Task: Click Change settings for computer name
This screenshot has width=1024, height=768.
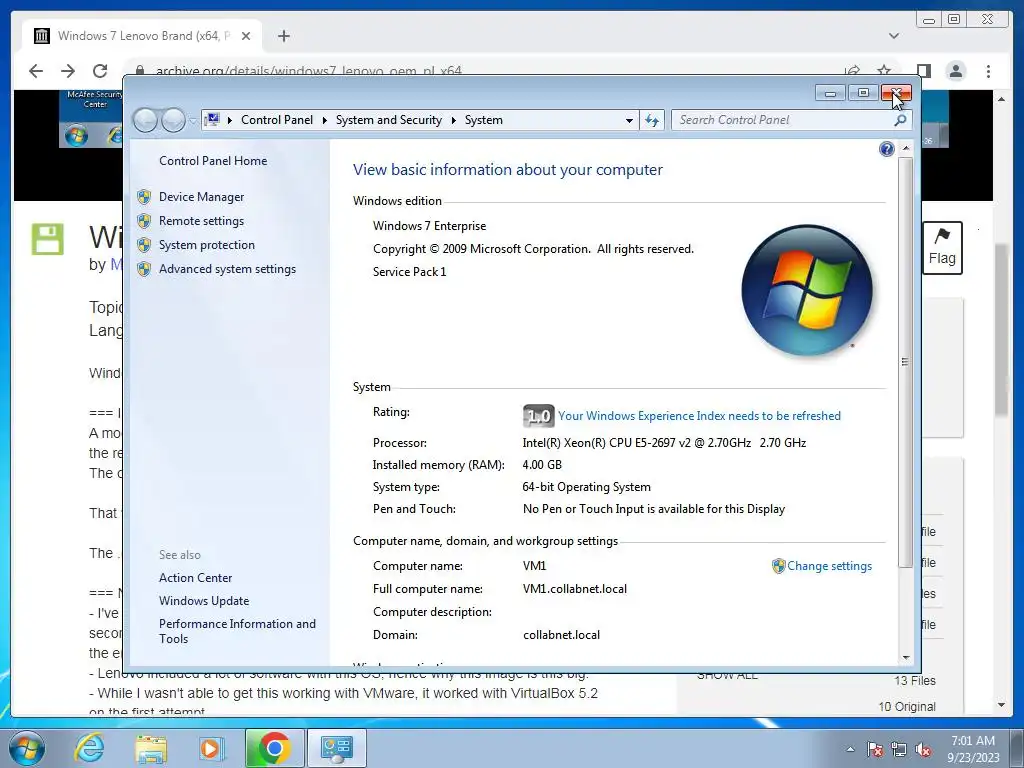Action: (x=829, y=566)
